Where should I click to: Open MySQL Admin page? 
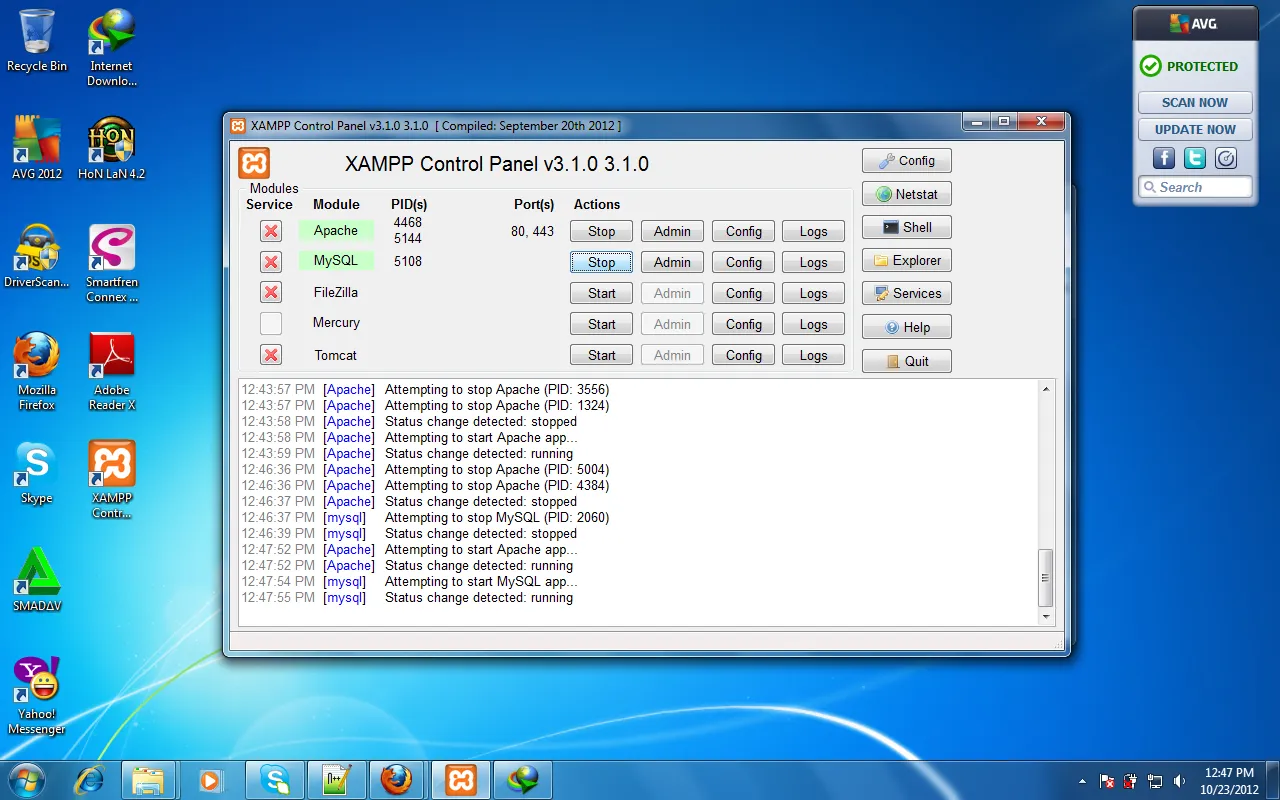point(672,262)
